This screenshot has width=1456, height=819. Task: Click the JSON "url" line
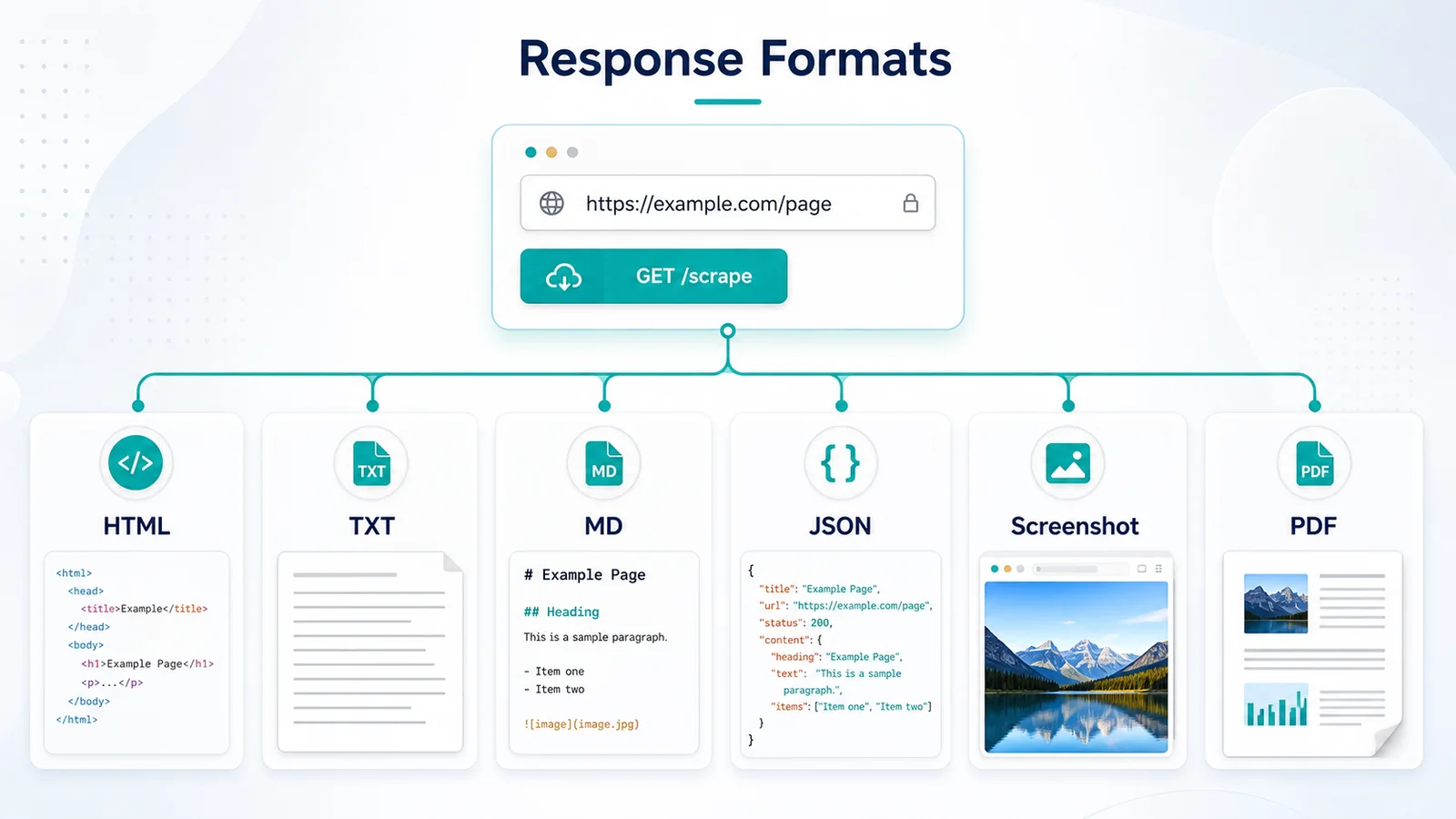(846, 605)
